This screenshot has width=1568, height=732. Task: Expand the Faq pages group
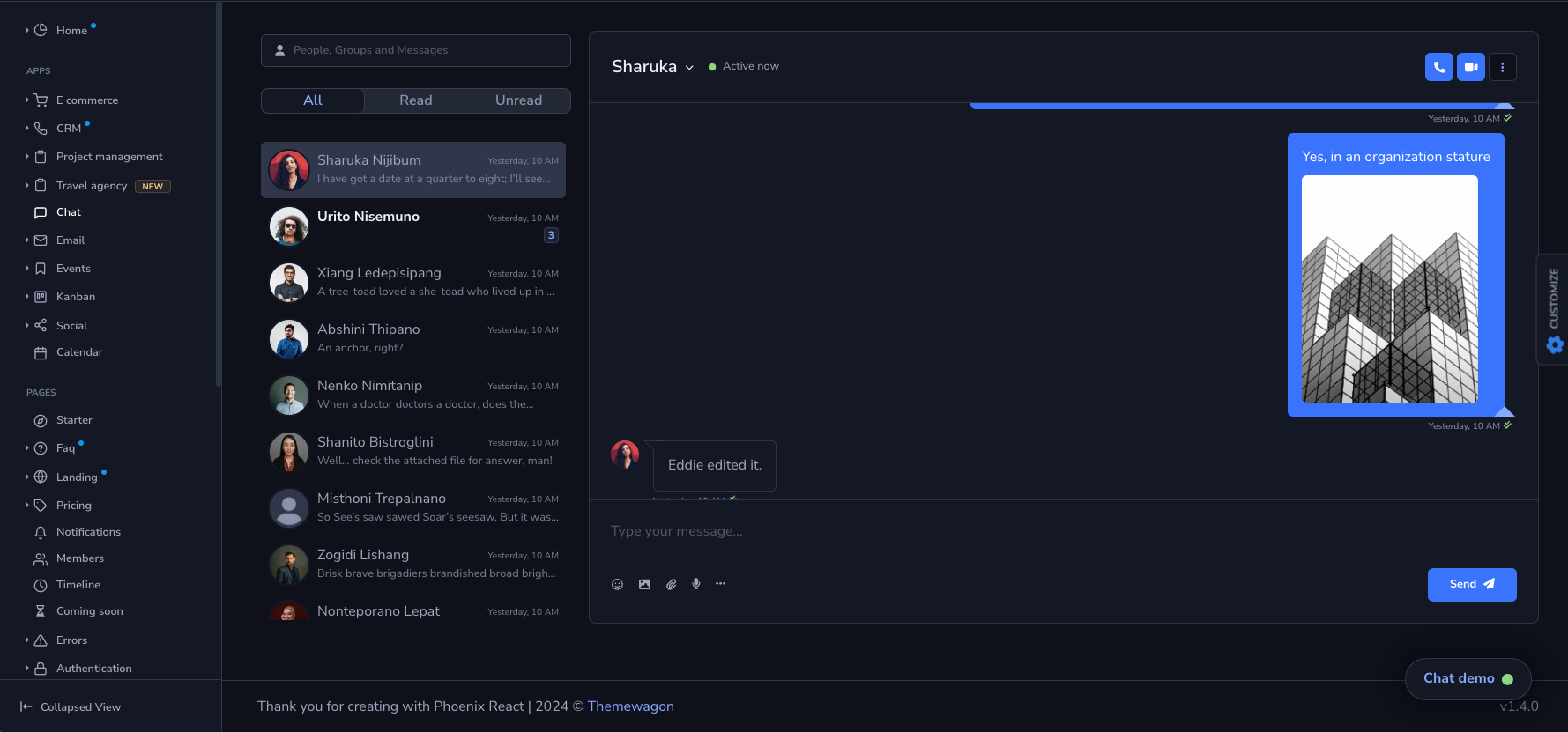tap(27, 448)
